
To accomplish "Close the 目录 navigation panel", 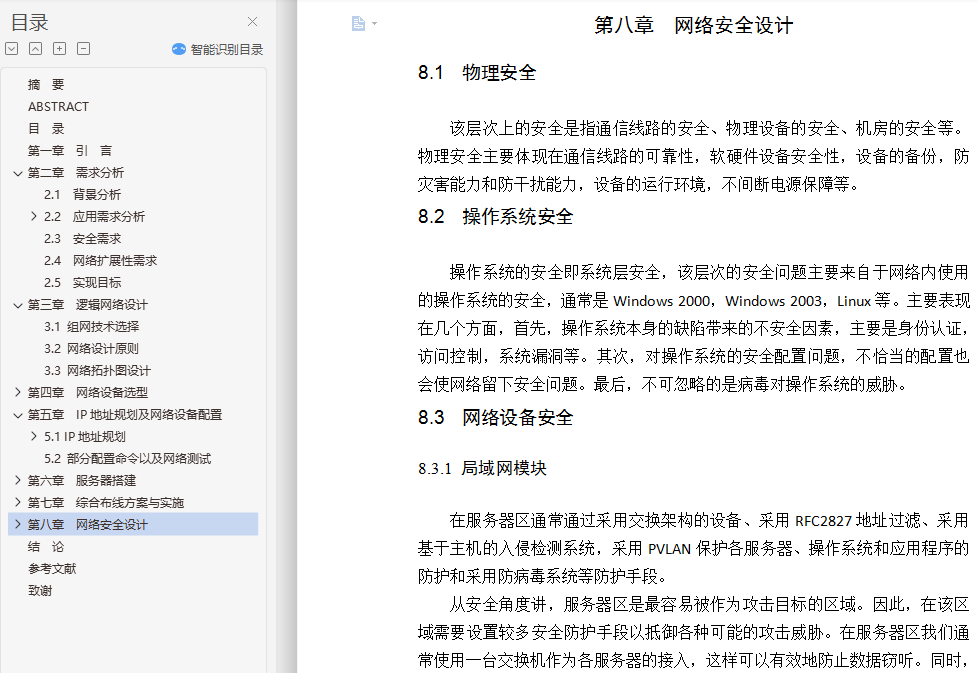I will 252,22.
